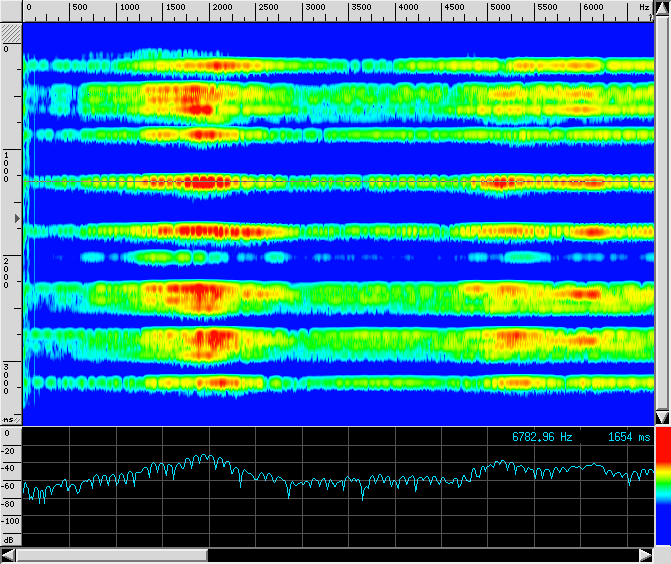671x564 pixels.
Task: Click the dB label on spectrum axis
Action: click(x=8, y=538)
